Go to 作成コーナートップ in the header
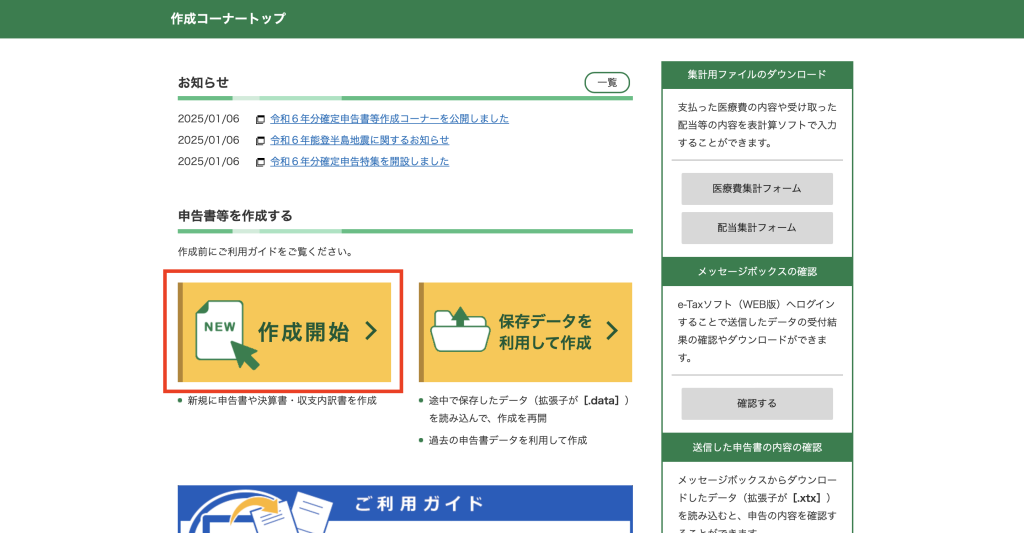The image size is (1024, 533). point(228,19)
